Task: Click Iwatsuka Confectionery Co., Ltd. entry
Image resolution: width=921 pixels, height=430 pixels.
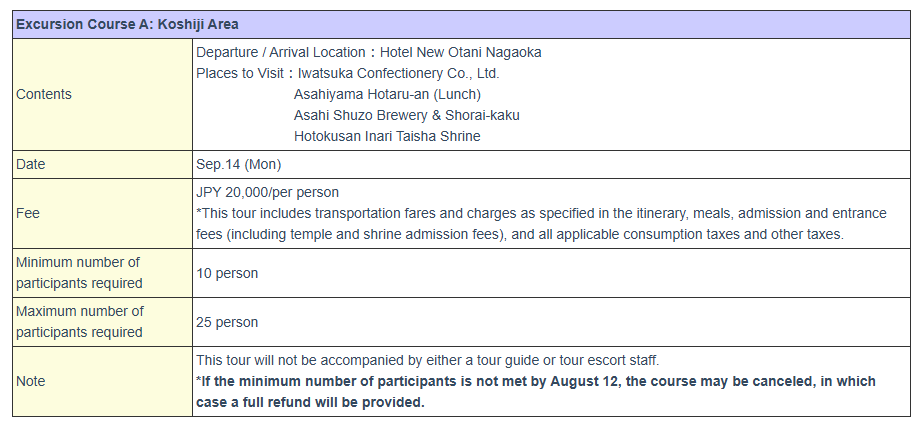Action: (x=398, y=73)
